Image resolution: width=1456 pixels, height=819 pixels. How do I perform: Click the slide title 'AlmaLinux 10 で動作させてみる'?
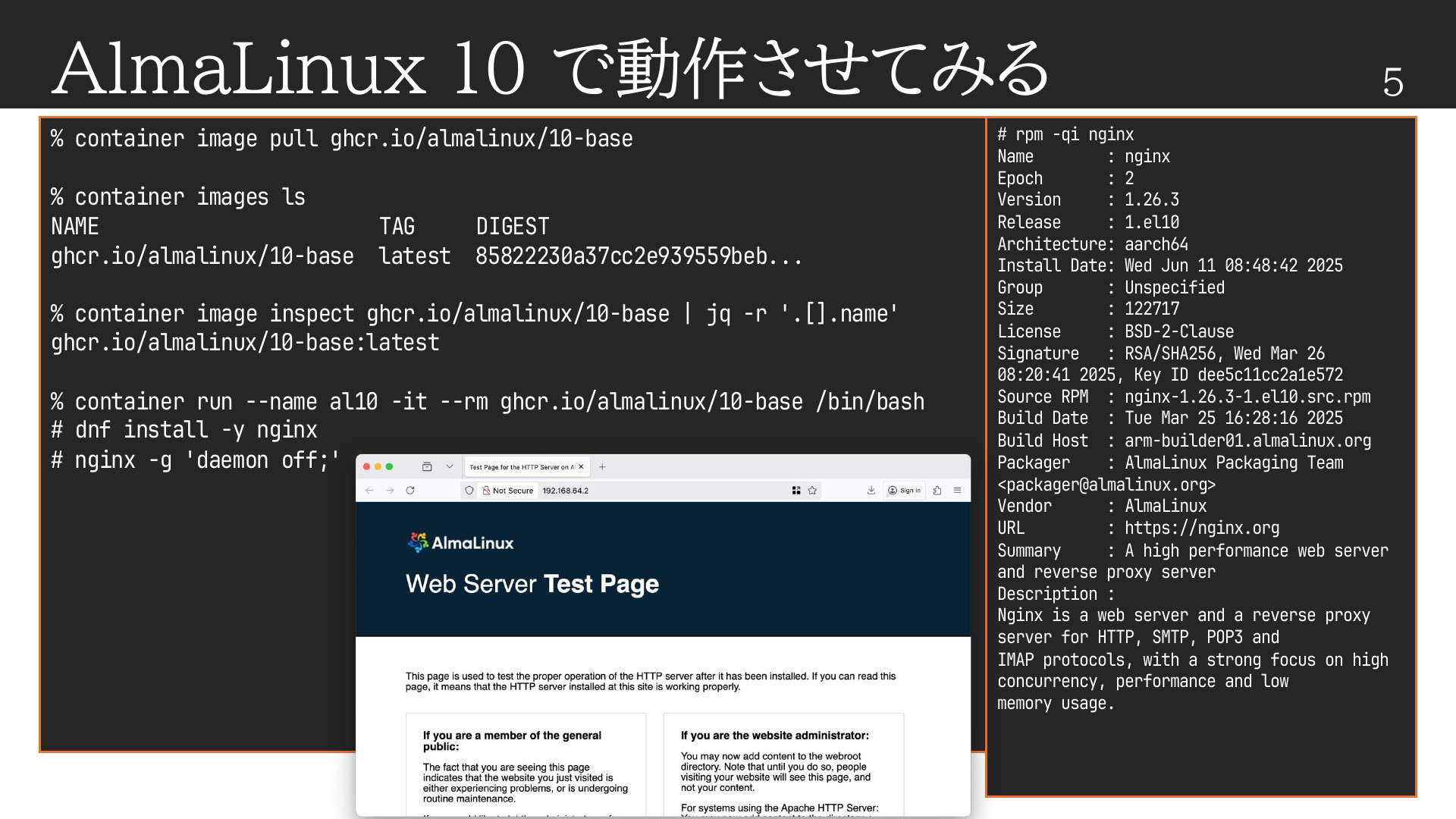click(551, 68)
